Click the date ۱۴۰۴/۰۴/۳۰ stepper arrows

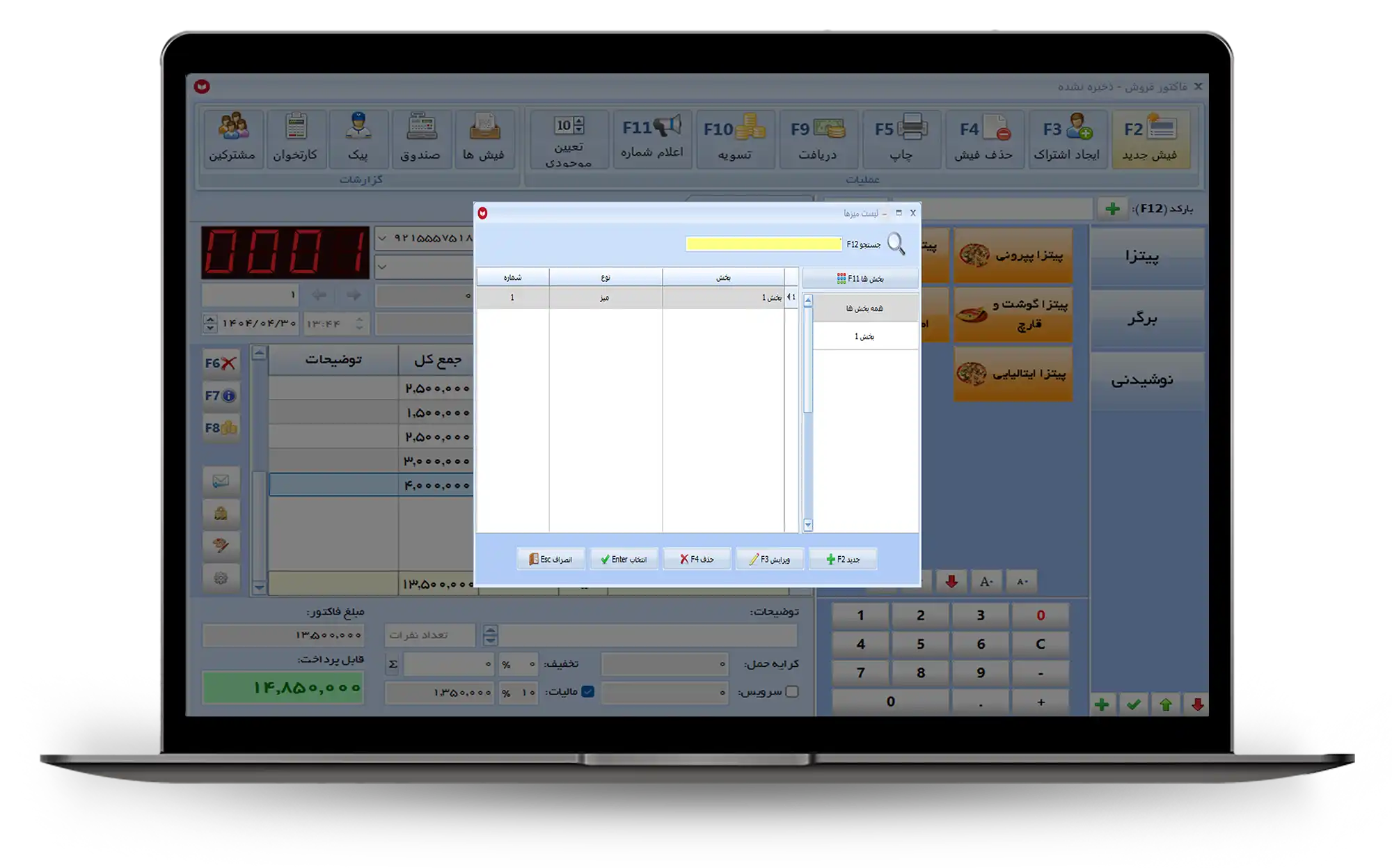pyautogui.click(x=210, y=323)
